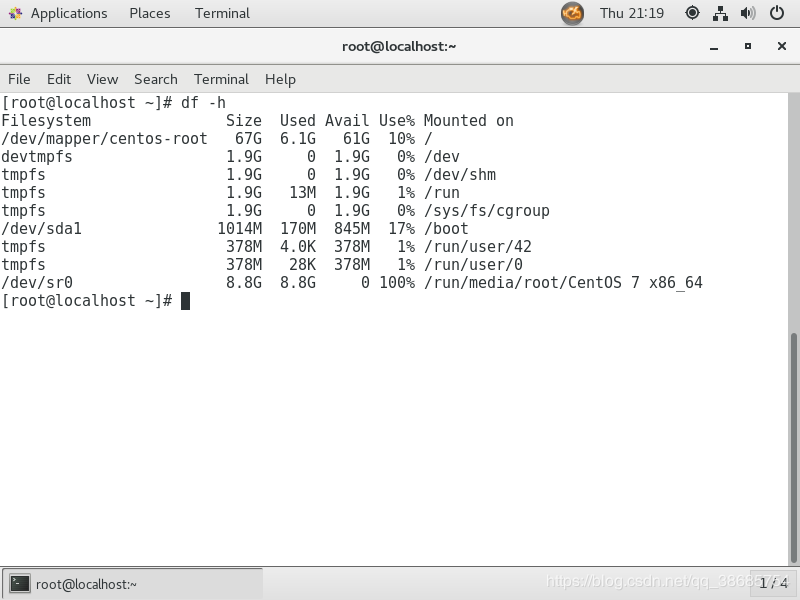Click the 'Mounted on' column header
800x600 pixels.
[468, 121]
